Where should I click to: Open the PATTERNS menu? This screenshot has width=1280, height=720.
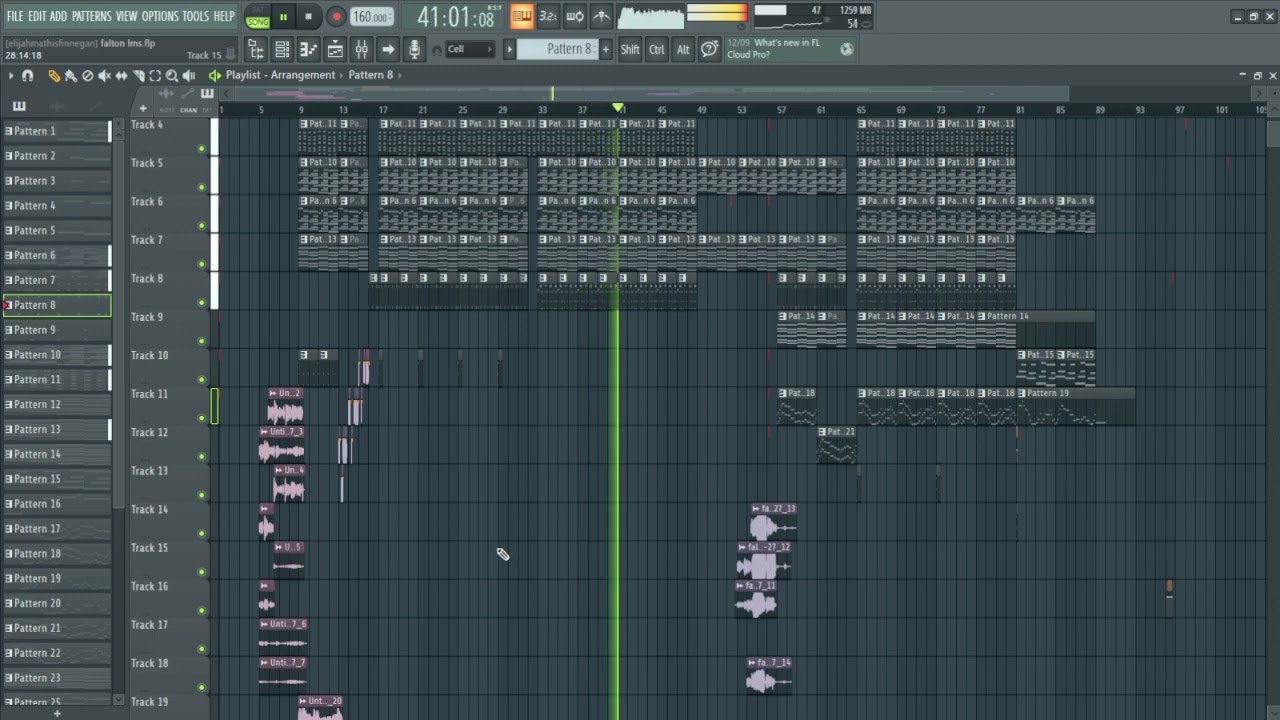[x=91, y=16]
